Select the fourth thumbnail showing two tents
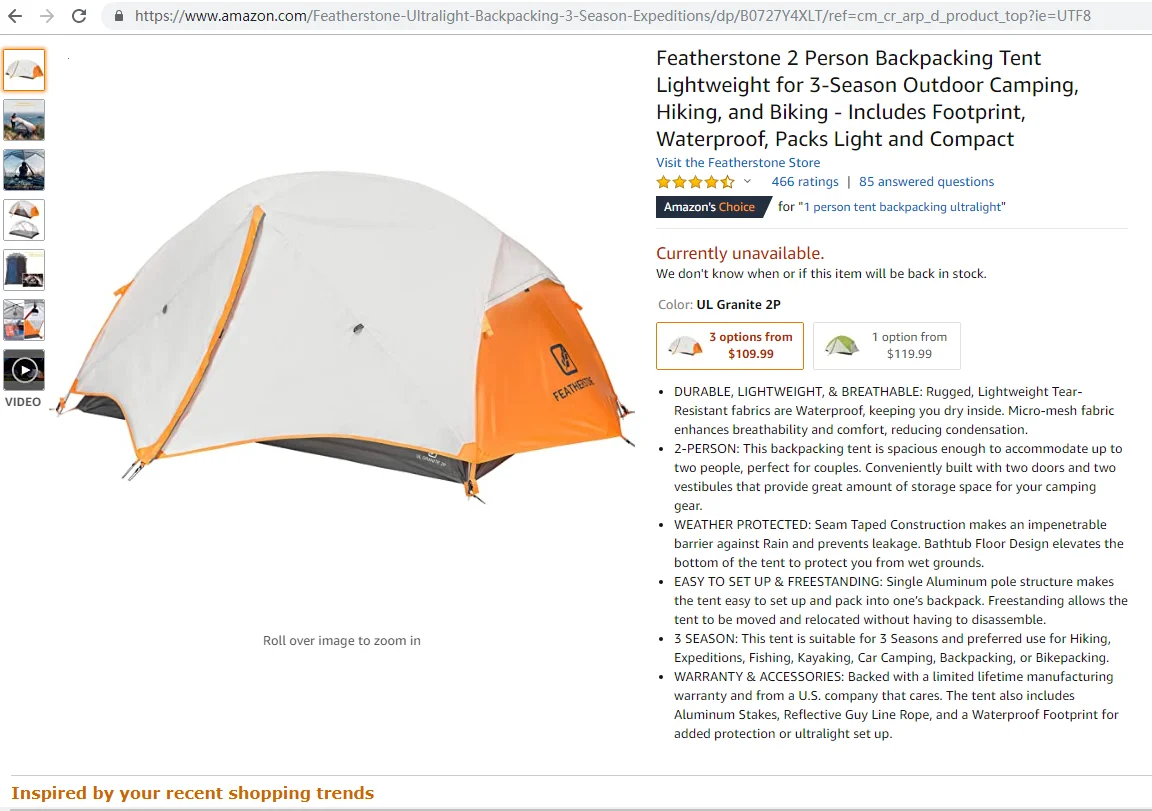1152x811 pixels. [24, 220]
